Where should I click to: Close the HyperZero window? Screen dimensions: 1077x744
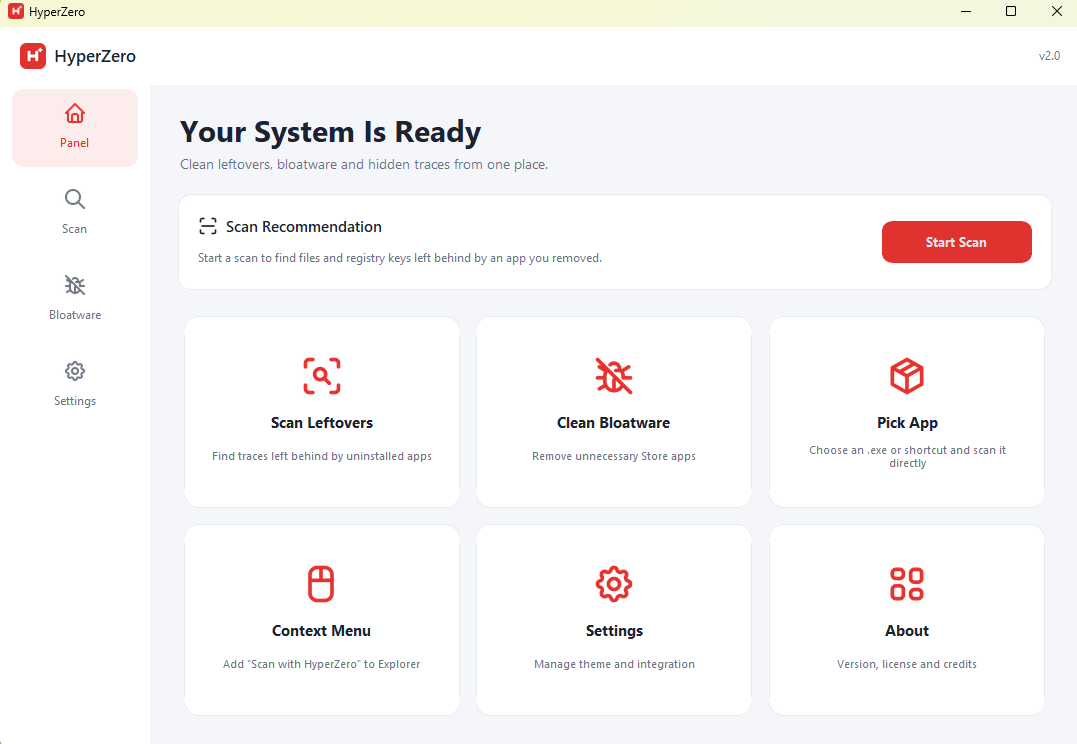click(x=1057, y=12)
